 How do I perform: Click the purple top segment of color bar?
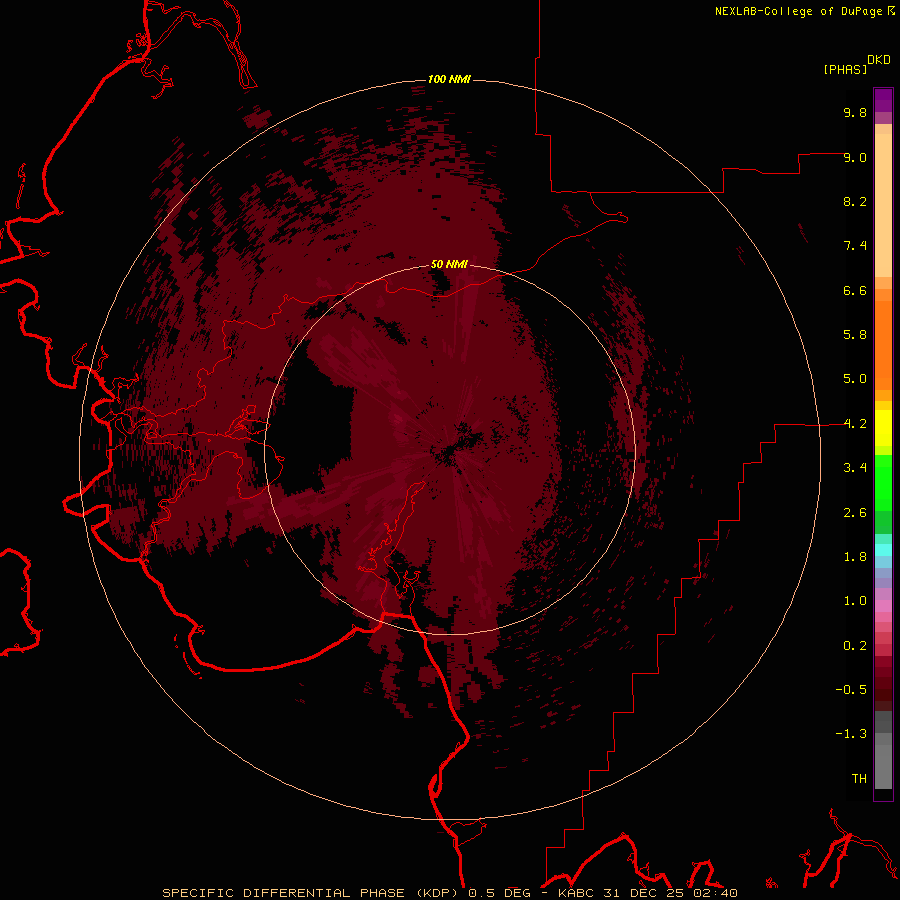[883, 100]
